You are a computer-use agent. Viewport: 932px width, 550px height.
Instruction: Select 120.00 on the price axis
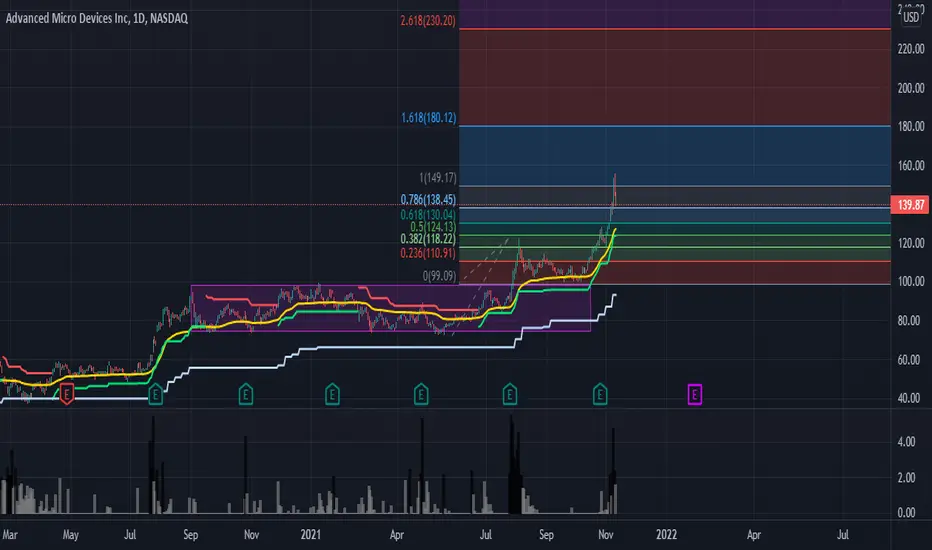[x=911, y=243]
